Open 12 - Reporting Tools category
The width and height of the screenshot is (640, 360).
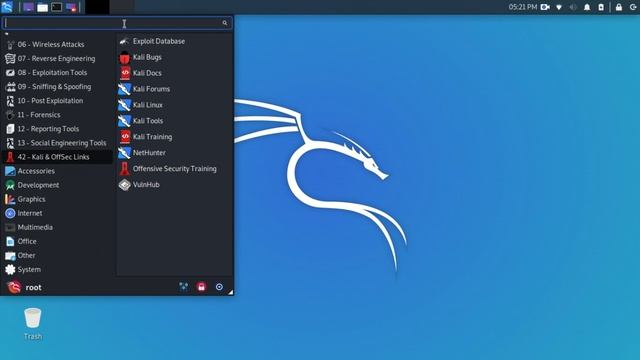[x=57, y=129]
